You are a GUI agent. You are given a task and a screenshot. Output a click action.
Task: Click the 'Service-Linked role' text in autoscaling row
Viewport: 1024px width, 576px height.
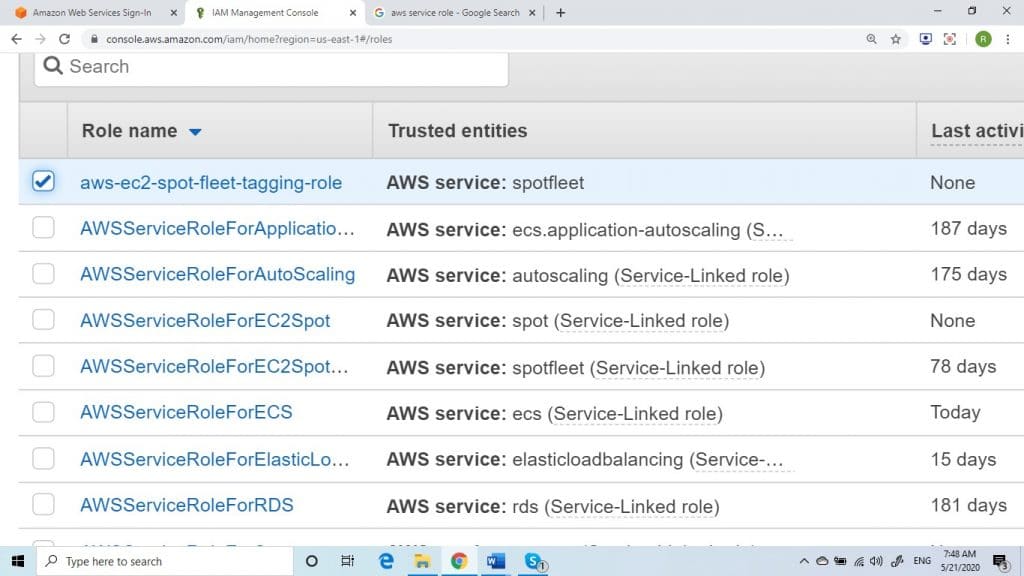coord(701,276)
